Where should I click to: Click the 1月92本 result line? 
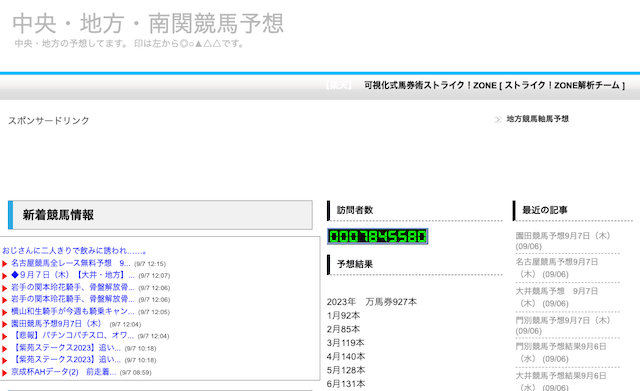343,315
